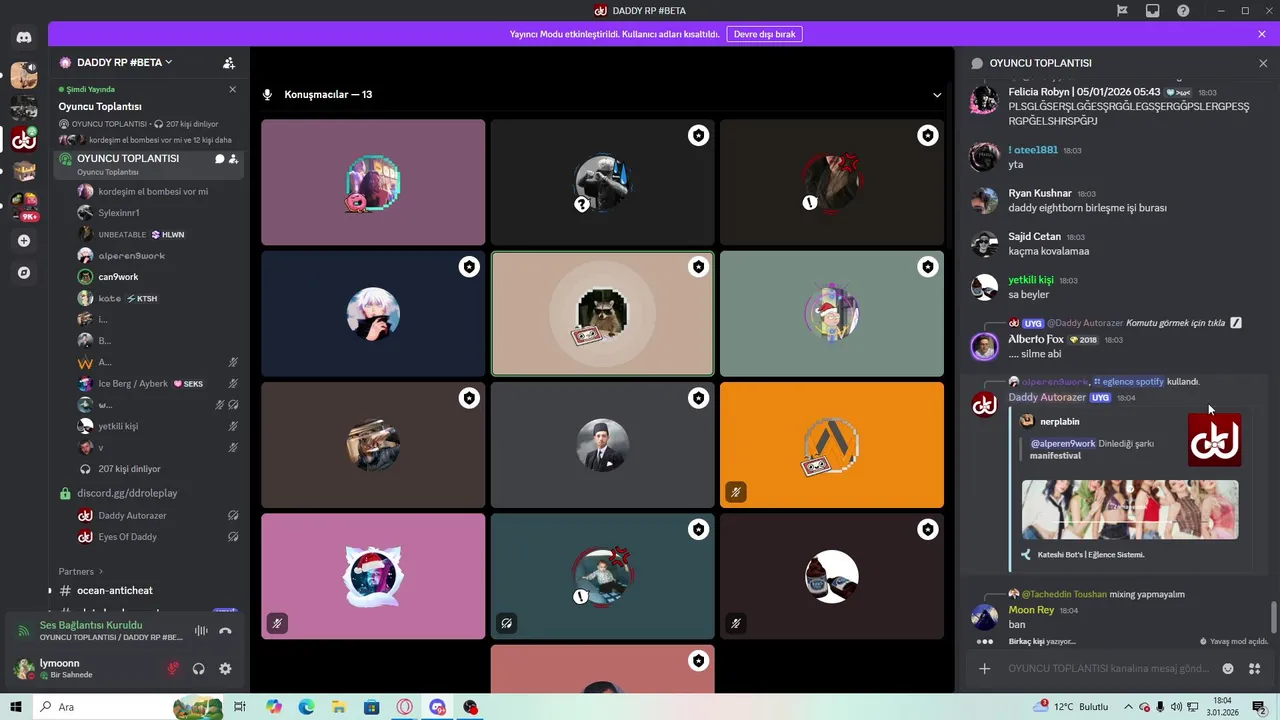This screenshot has height=720, width=1280.
Task: Click the plus attachment button in chat box
Action: pyautogui.click(x=984, y=668)
